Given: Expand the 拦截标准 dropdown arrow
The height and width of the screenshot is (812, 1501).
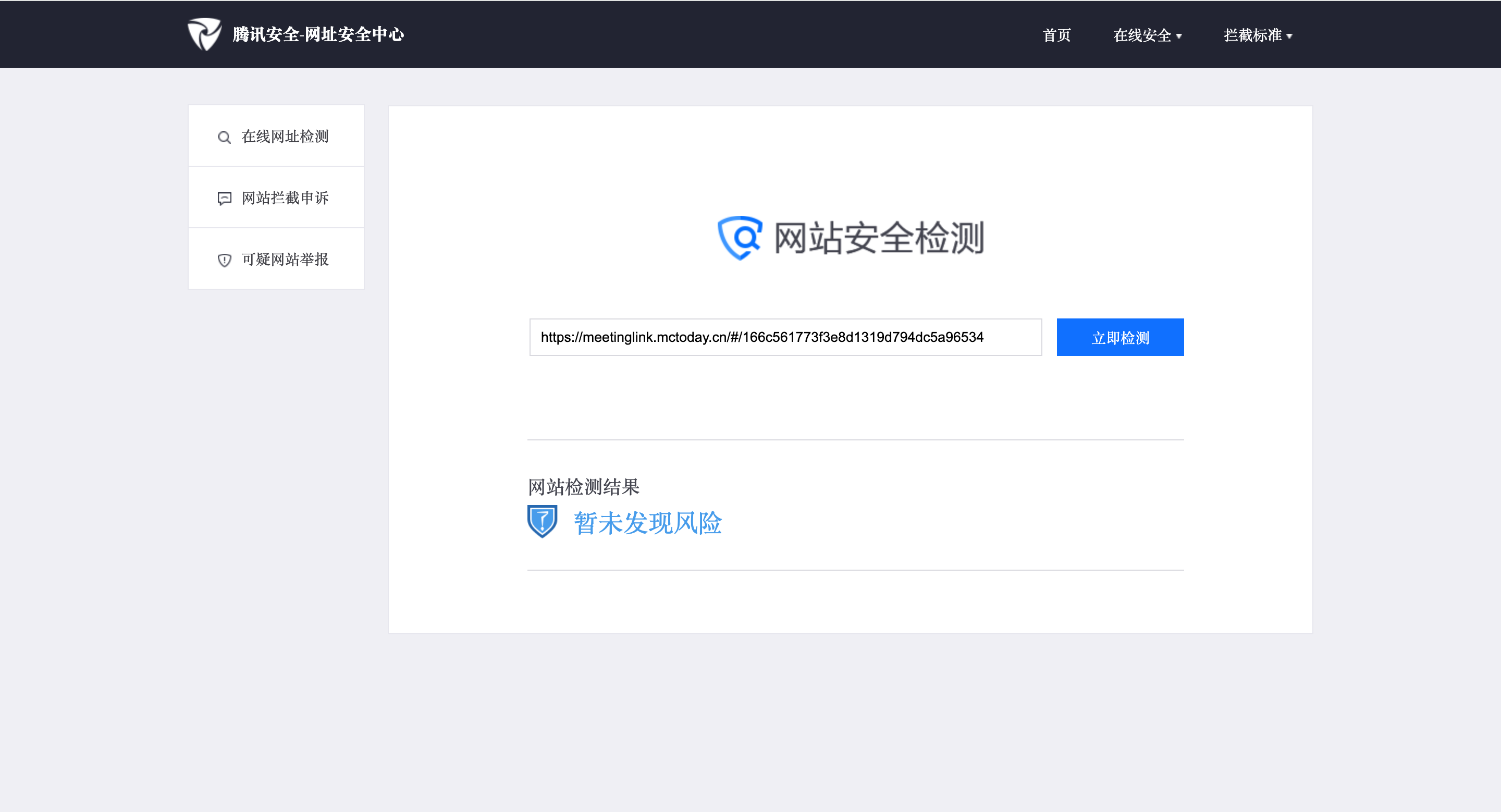Looking at the screenshot, I should (1289, 36).
